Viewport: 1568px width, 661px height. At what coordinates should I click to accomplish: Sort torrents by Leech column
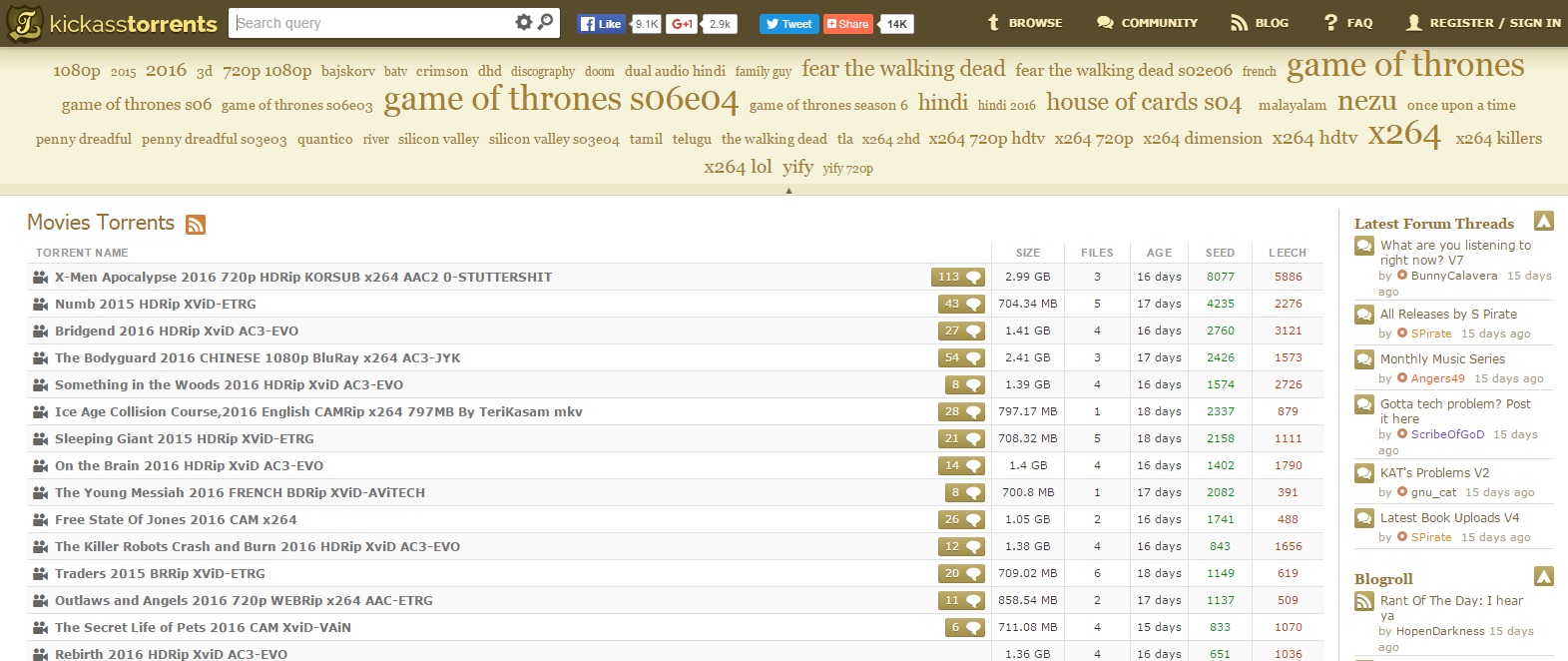point(1288,253)
